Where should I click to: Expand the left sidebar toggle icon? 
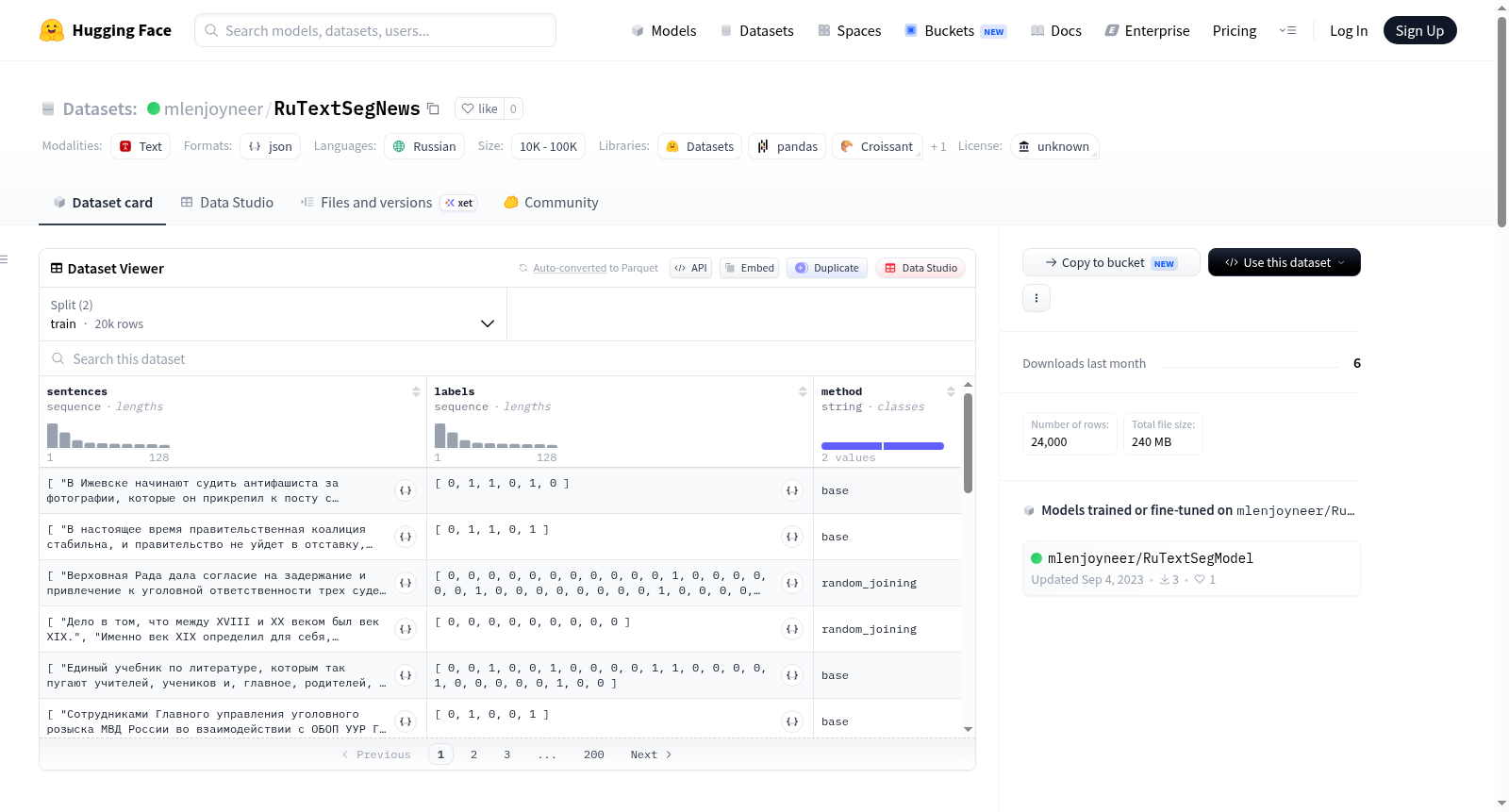(4, 259)
